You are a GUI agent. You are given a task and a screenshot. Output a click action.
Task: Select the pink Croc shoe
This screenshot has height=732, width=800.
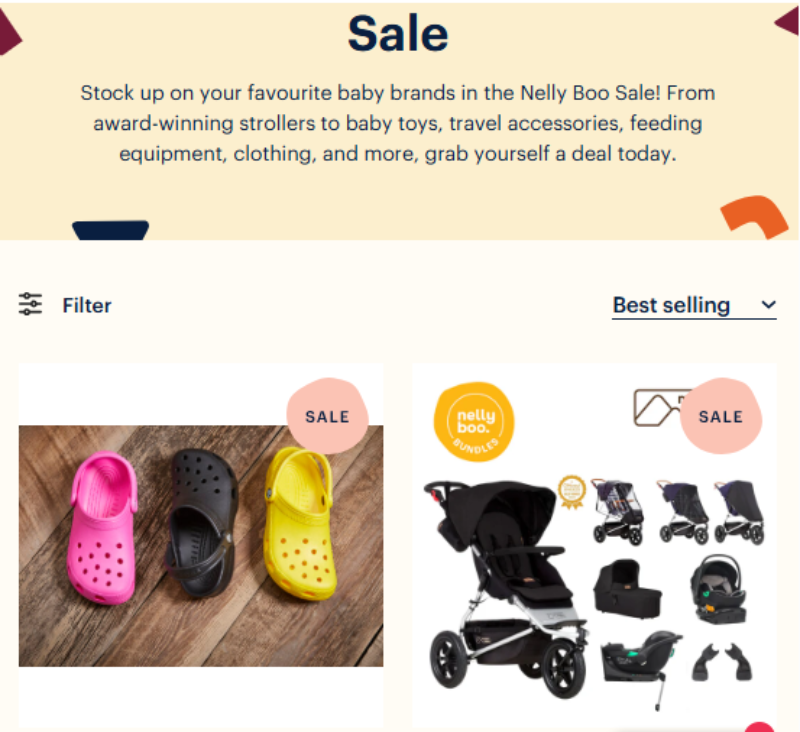click(x=103, y=527)
